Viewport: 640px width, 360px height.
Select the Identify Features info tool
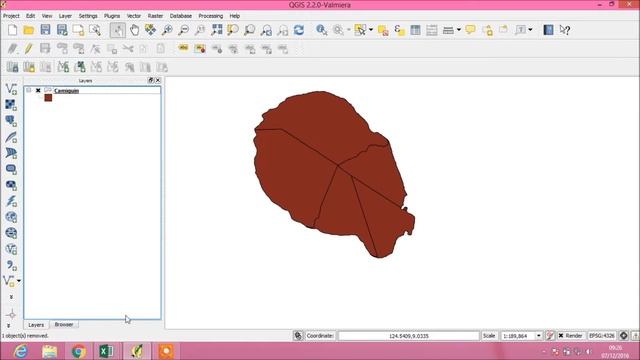pyautogui.click(x=322, y=30)
